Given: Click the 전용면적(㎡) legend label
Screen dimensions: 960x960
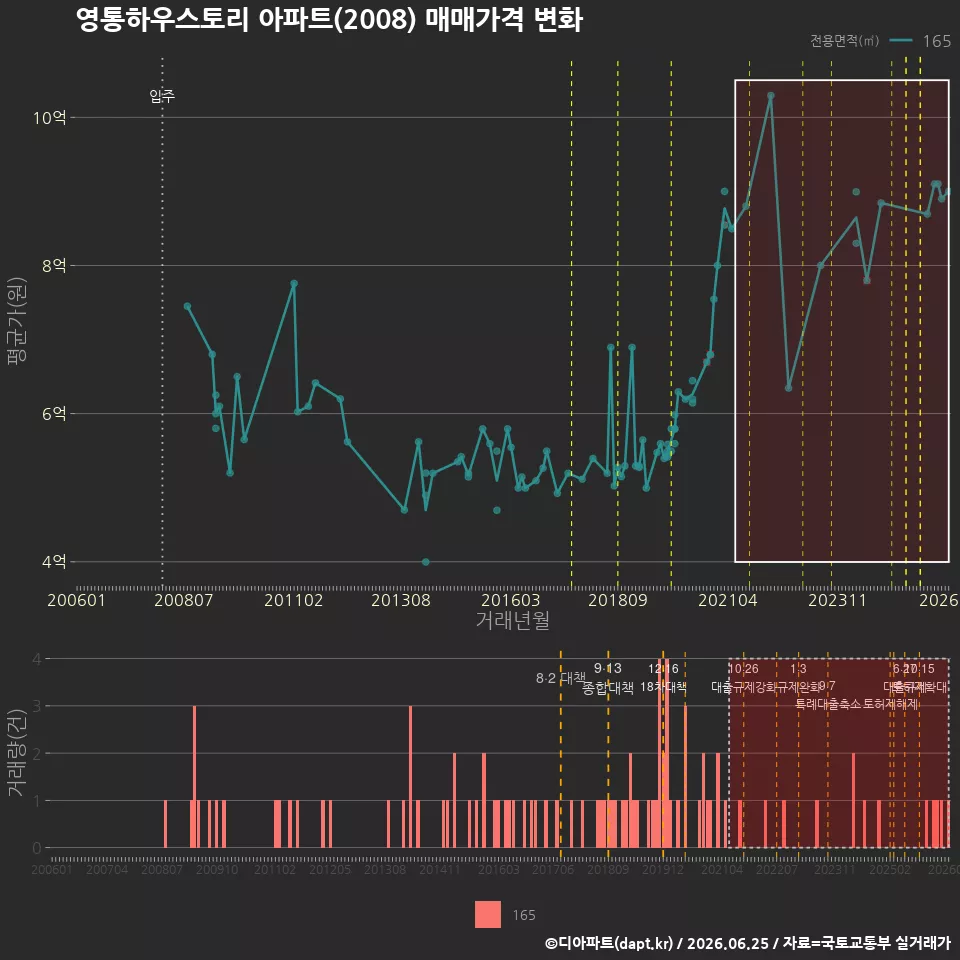Looking at the screenshot, I should point(844,41).
